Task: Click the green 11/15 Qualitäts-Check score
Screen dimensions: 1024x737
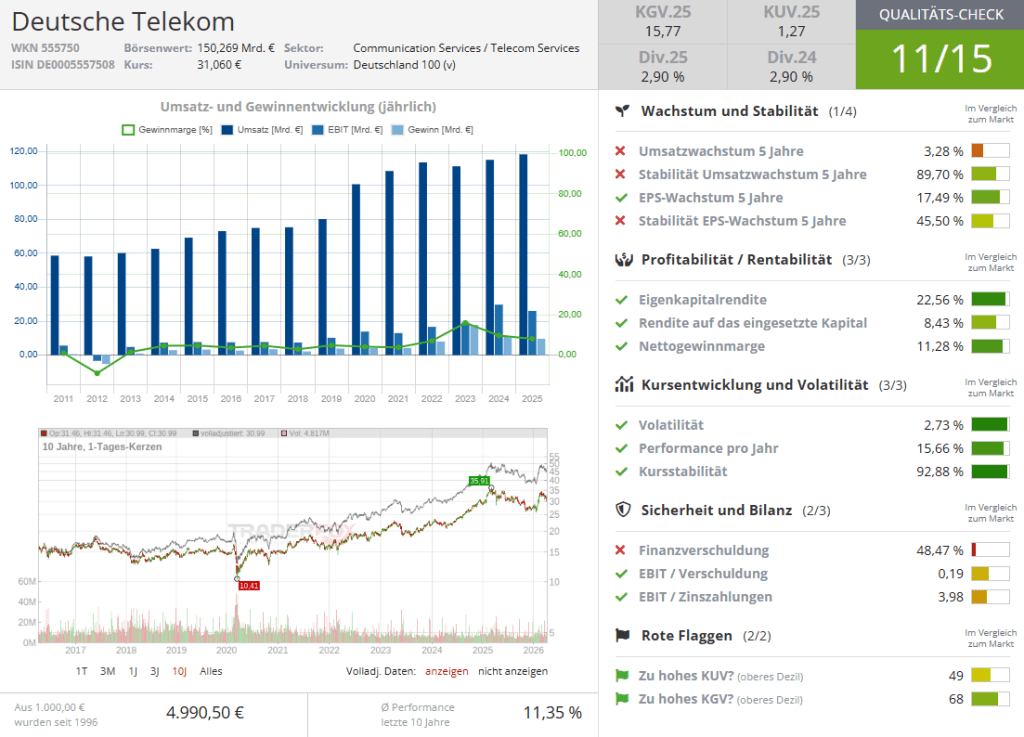Action: [939, 59]
